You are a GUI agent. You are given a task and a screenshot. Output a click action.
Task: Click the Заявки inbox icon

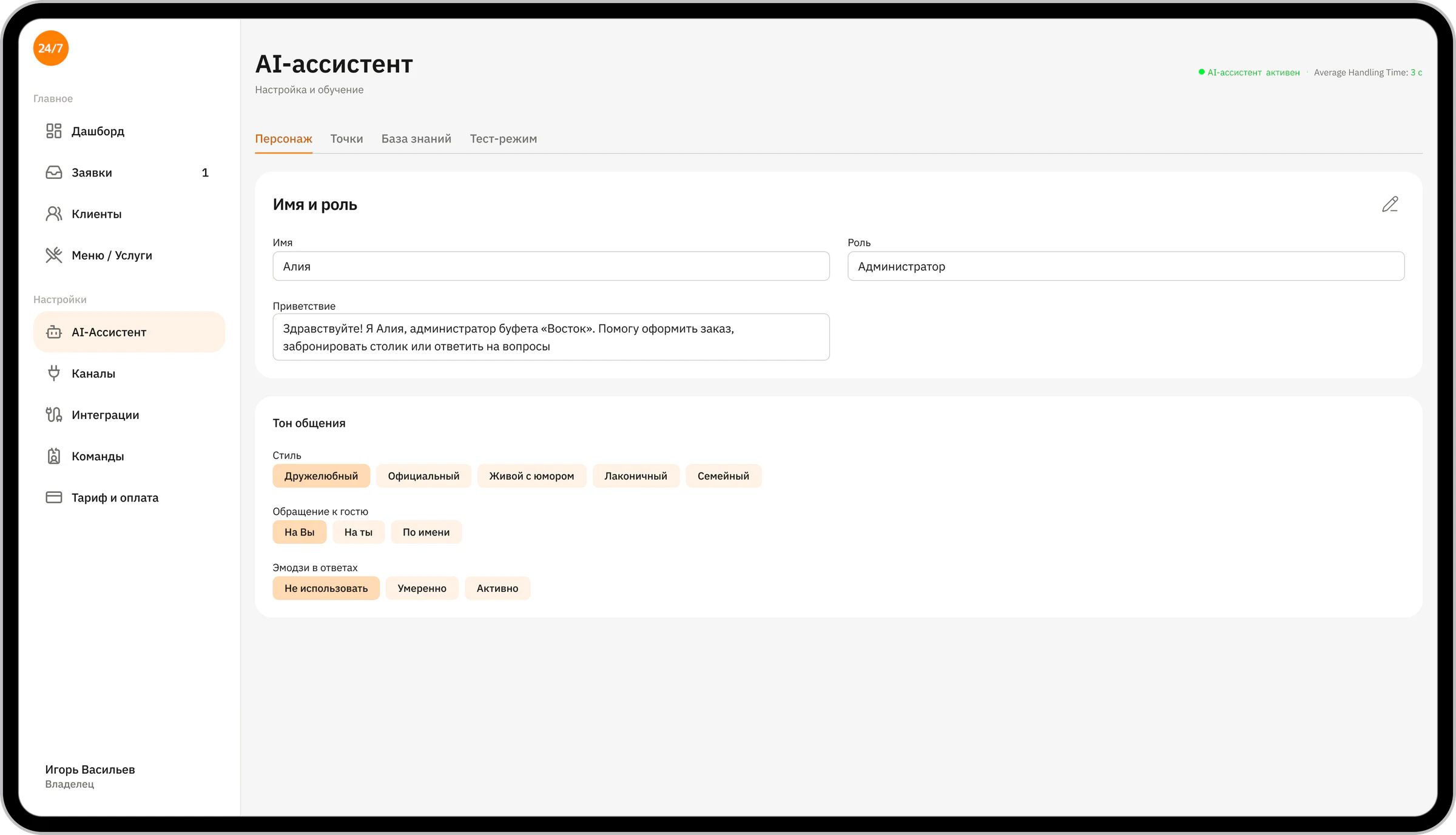(x=54, y=173)
